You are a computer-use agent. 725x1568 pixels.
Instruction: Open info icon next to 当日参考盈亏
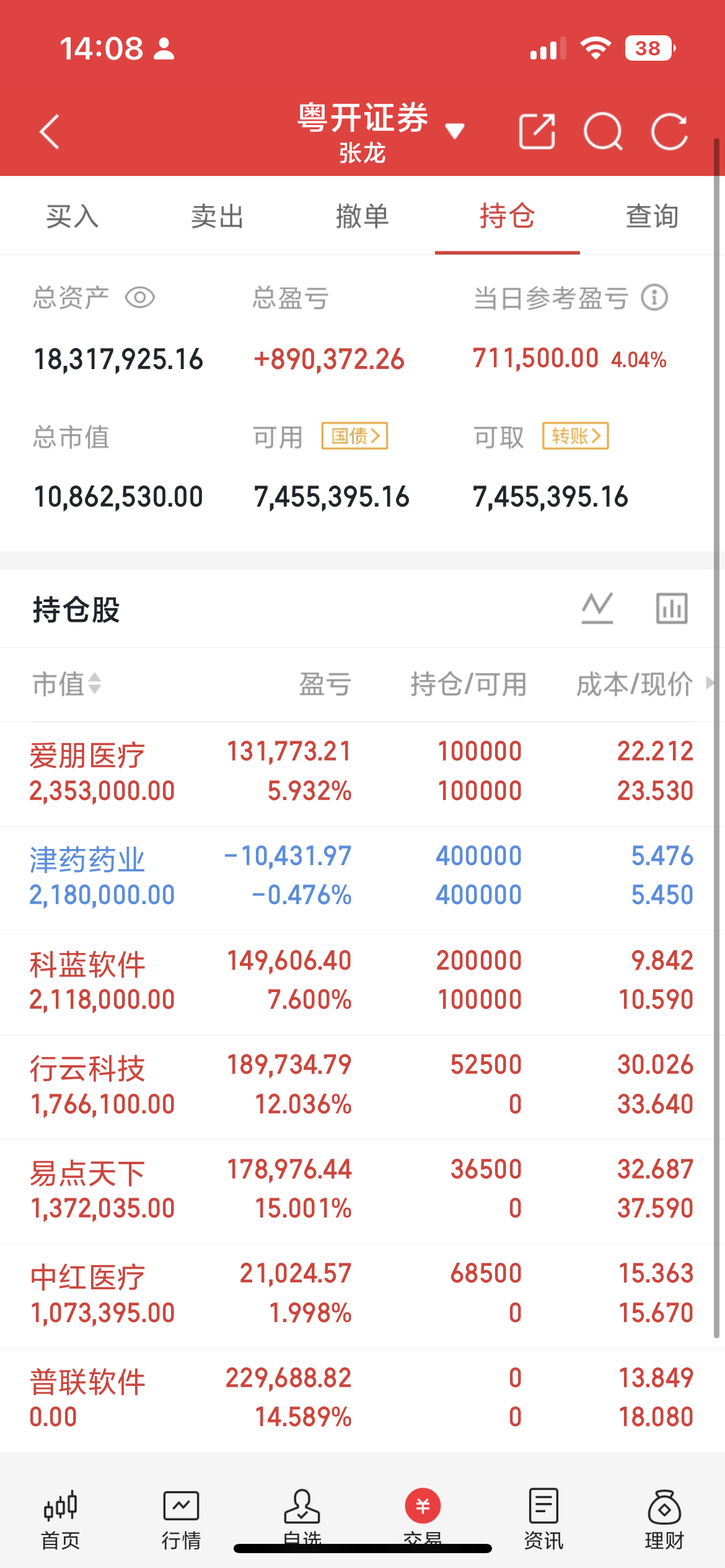pyautogui.click(x=654, y=297)
